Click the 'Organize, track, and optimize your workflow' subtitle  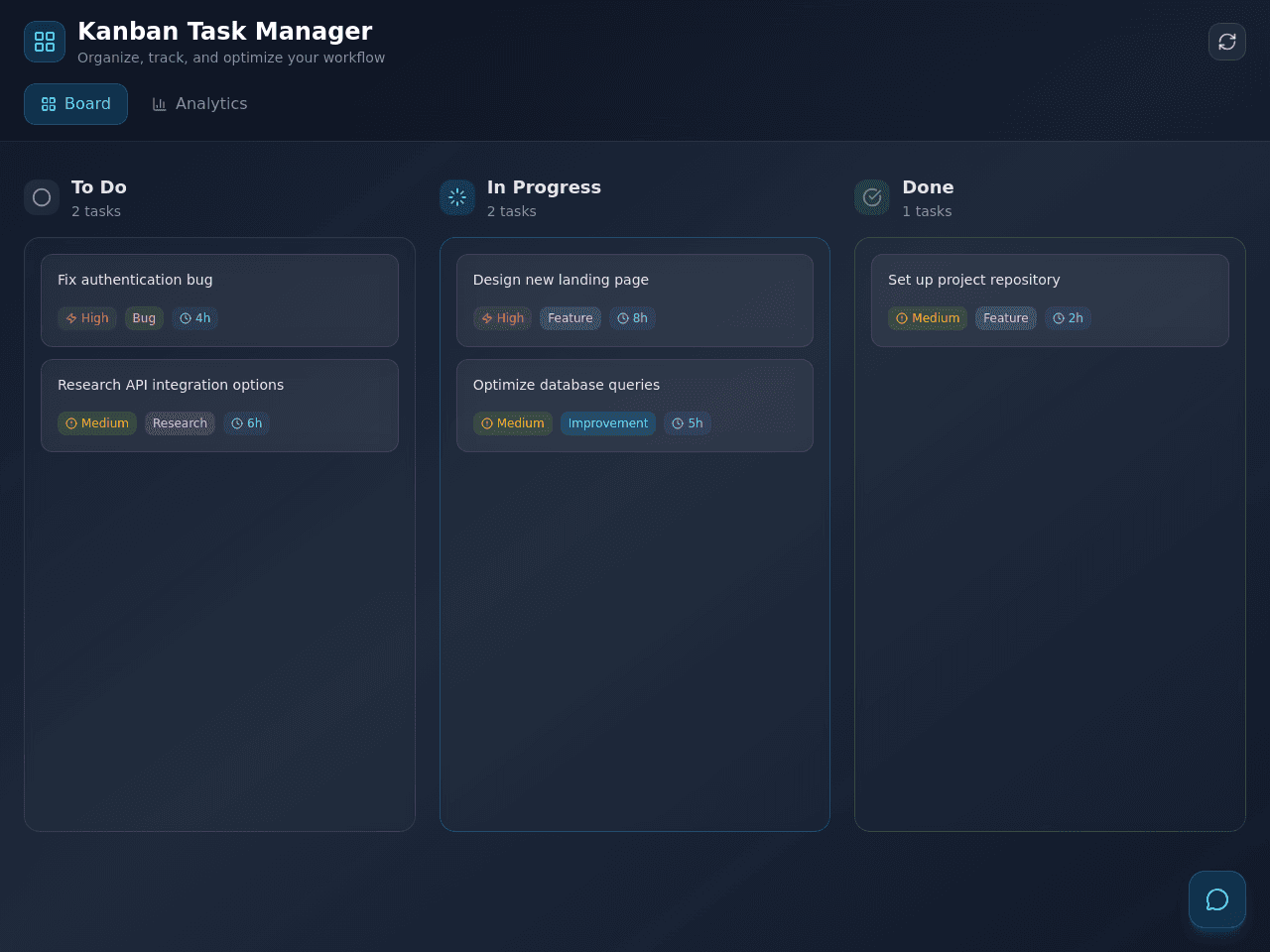231,58
